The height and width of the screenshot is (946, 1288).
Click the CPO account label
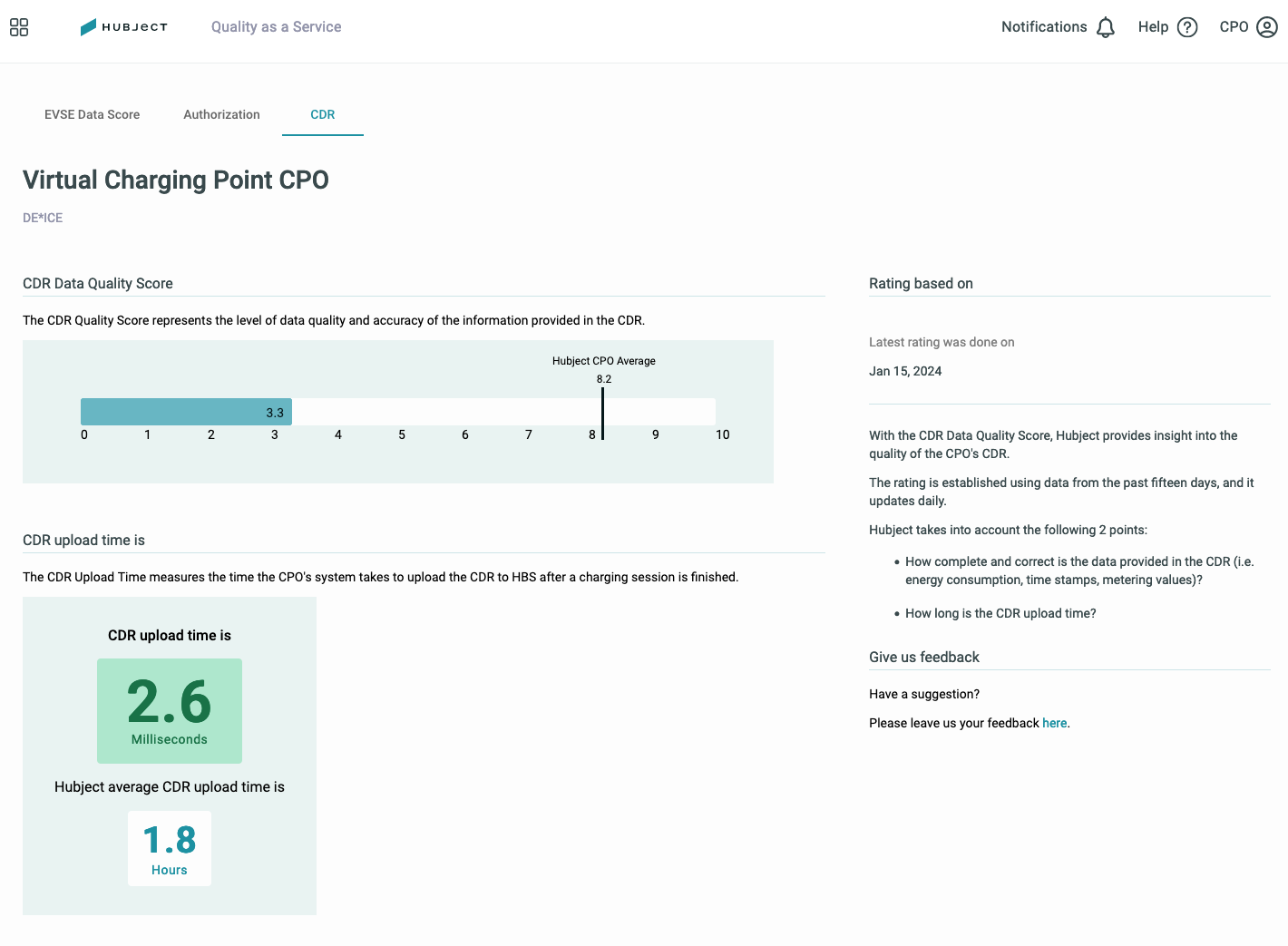tap(1234, 27)
